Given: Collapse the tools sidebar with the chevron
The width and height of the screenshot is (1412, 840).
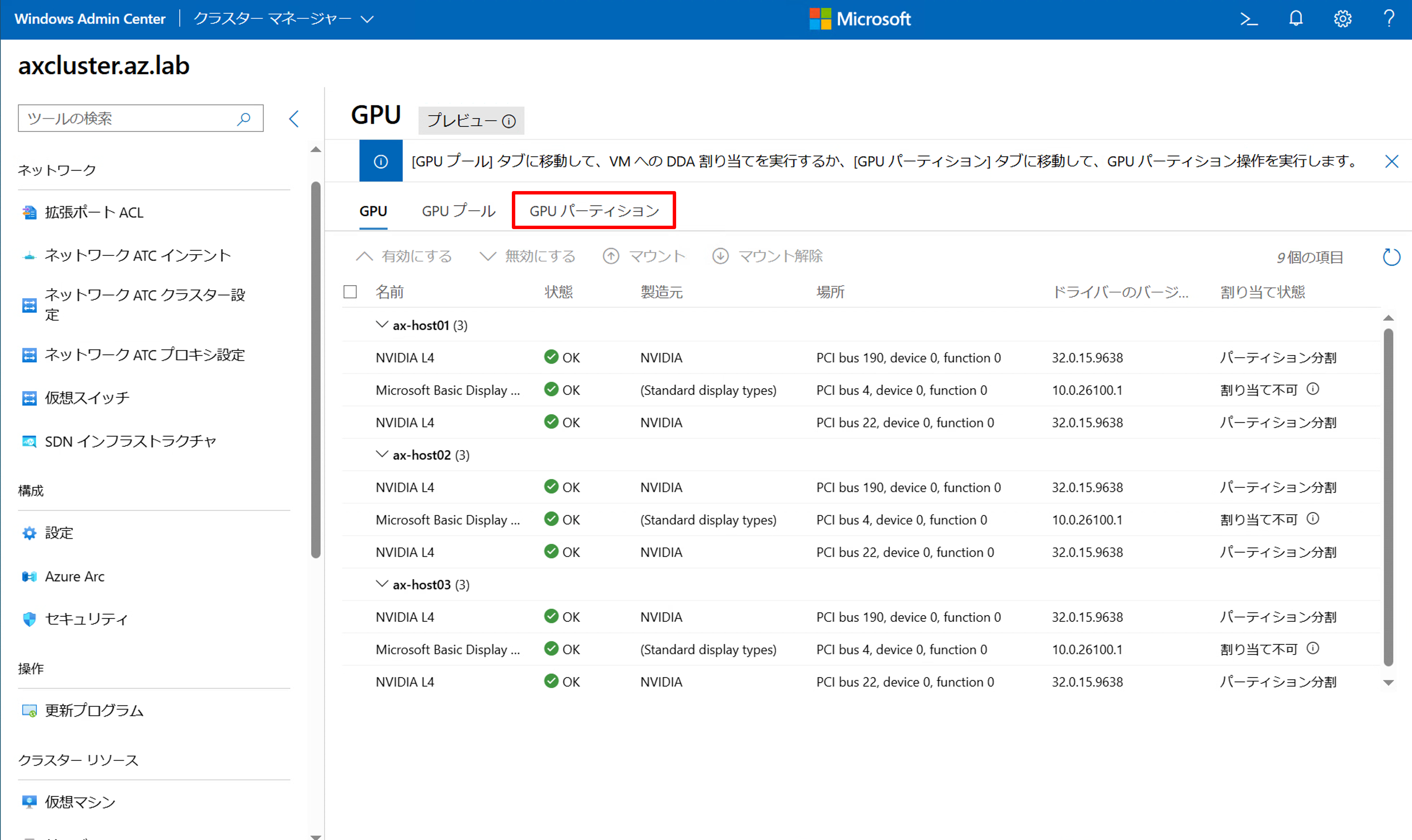Looking at the screenshot, I should tap(294, 119).
